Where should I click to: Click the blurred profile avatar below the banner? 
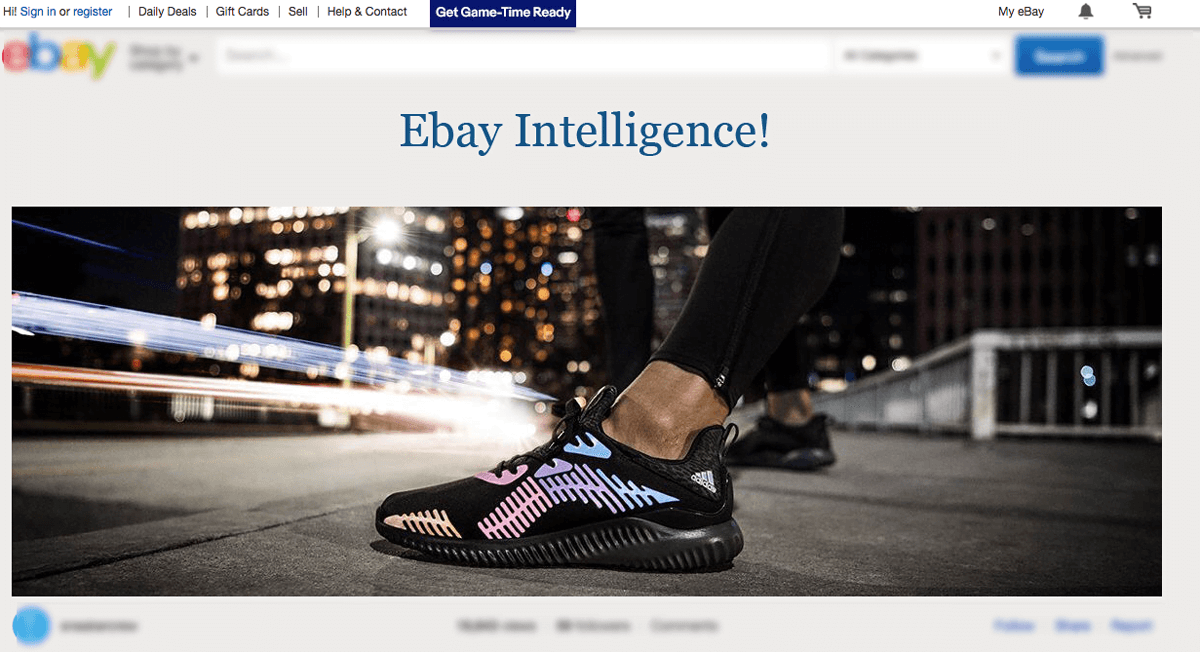(x=31, y=625)
